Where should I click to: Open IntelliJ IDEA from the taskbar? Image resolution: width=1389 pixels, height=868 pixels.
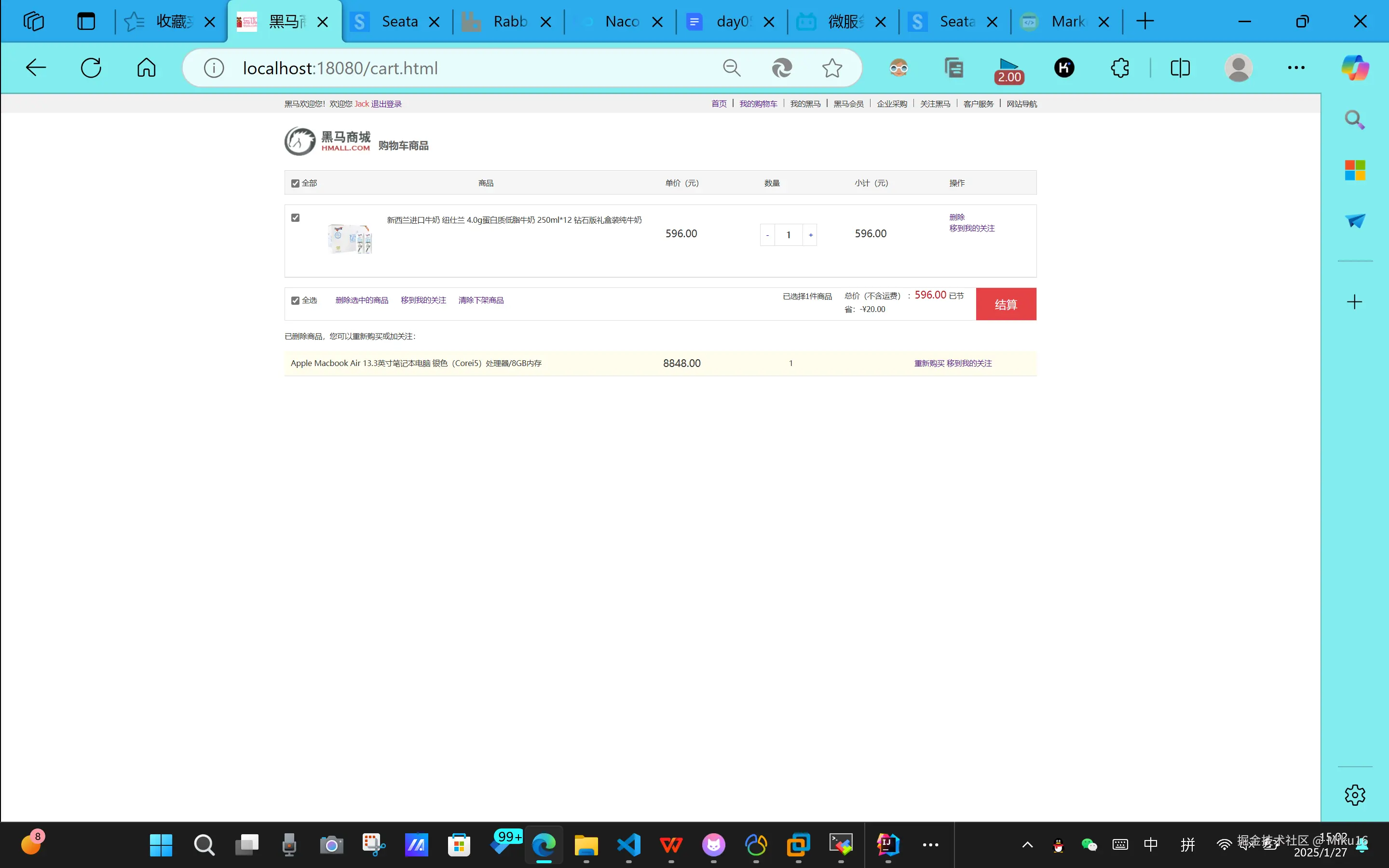(x=887, y=844)
